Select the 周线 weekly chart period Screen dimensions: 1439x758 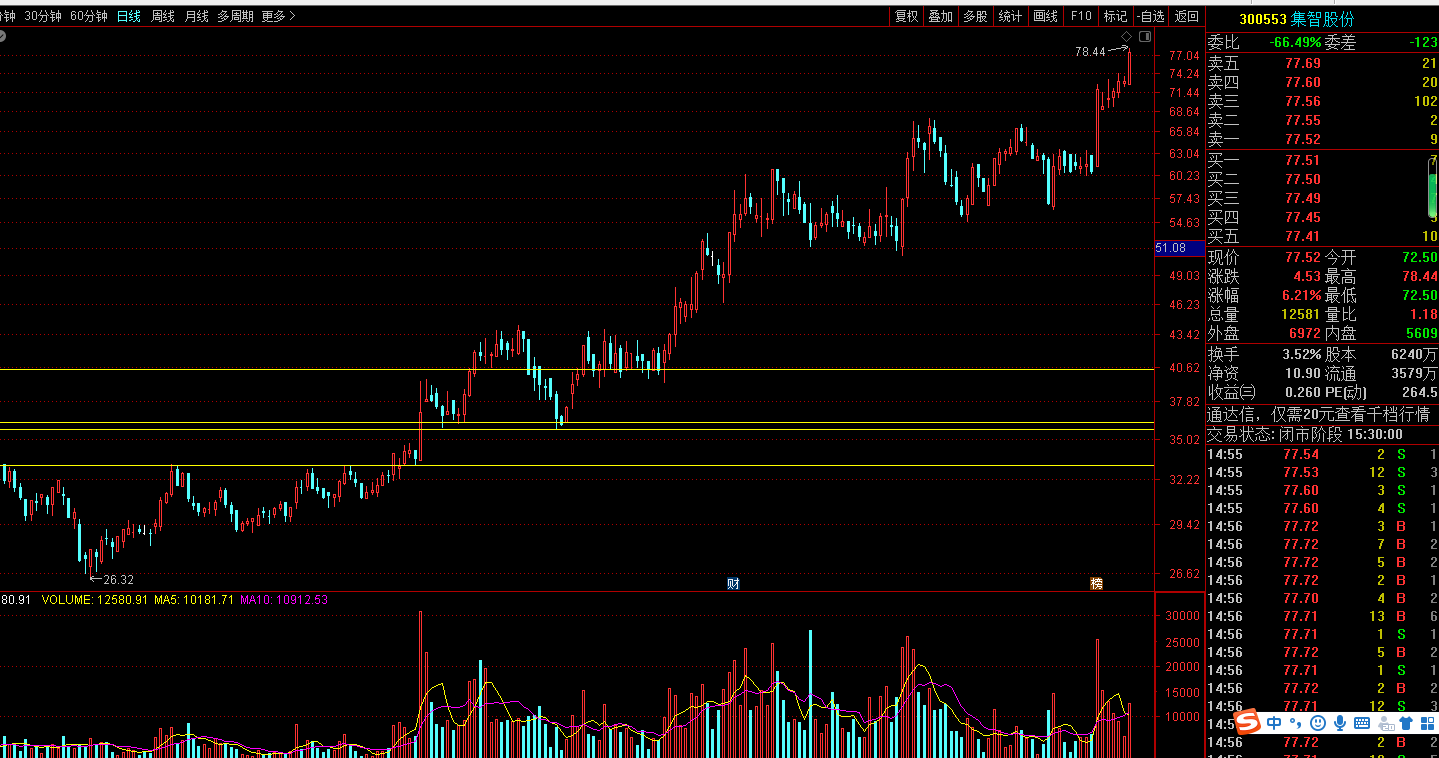[162, 16]
